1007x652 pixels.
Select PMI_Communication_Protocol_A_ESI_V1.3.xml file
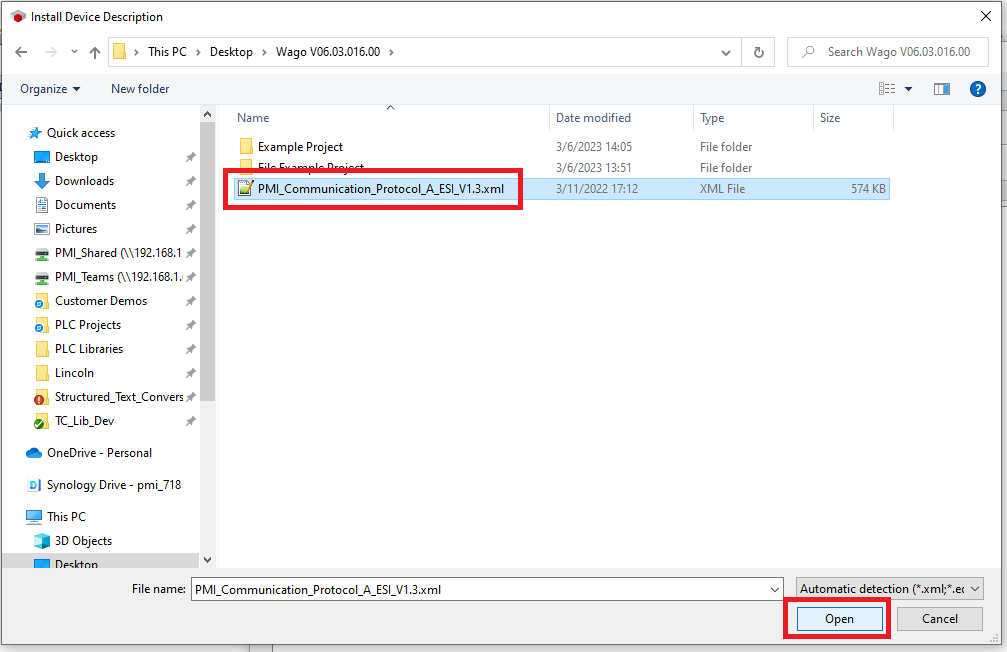click(x=380, y=189)
